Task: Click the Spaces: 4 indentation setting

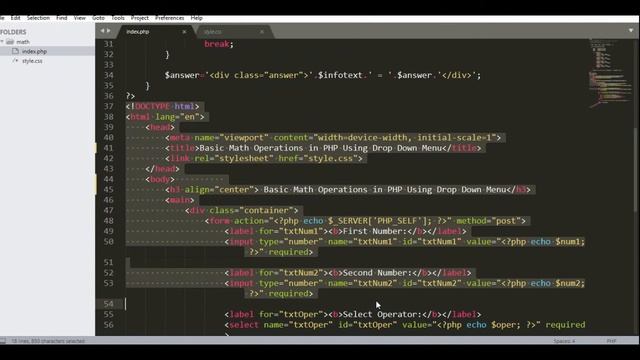Action: (564, 341)
